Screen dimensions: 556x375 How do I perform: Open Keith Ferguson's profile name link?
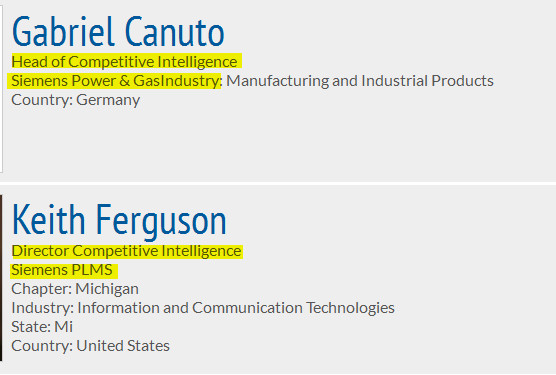coord(119,220)
